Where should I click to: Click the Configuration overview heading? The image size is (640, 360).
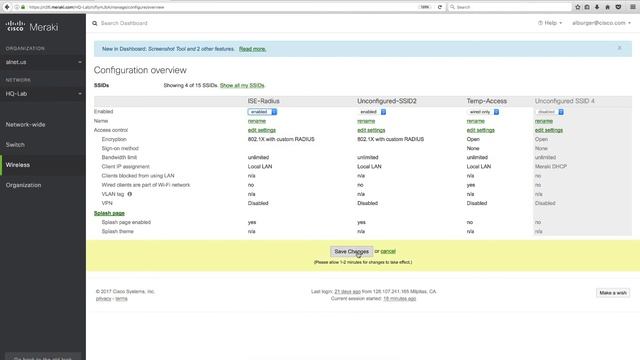coord(140,70)
